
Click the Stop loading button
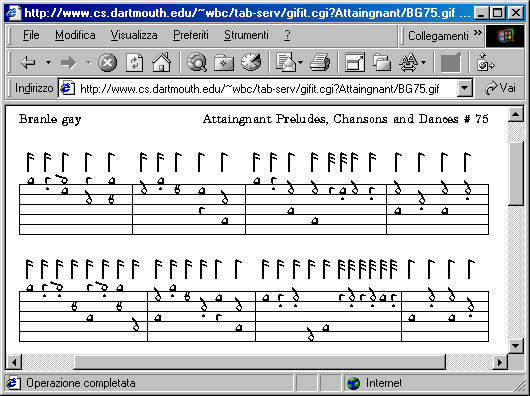(x=107, y=63)
